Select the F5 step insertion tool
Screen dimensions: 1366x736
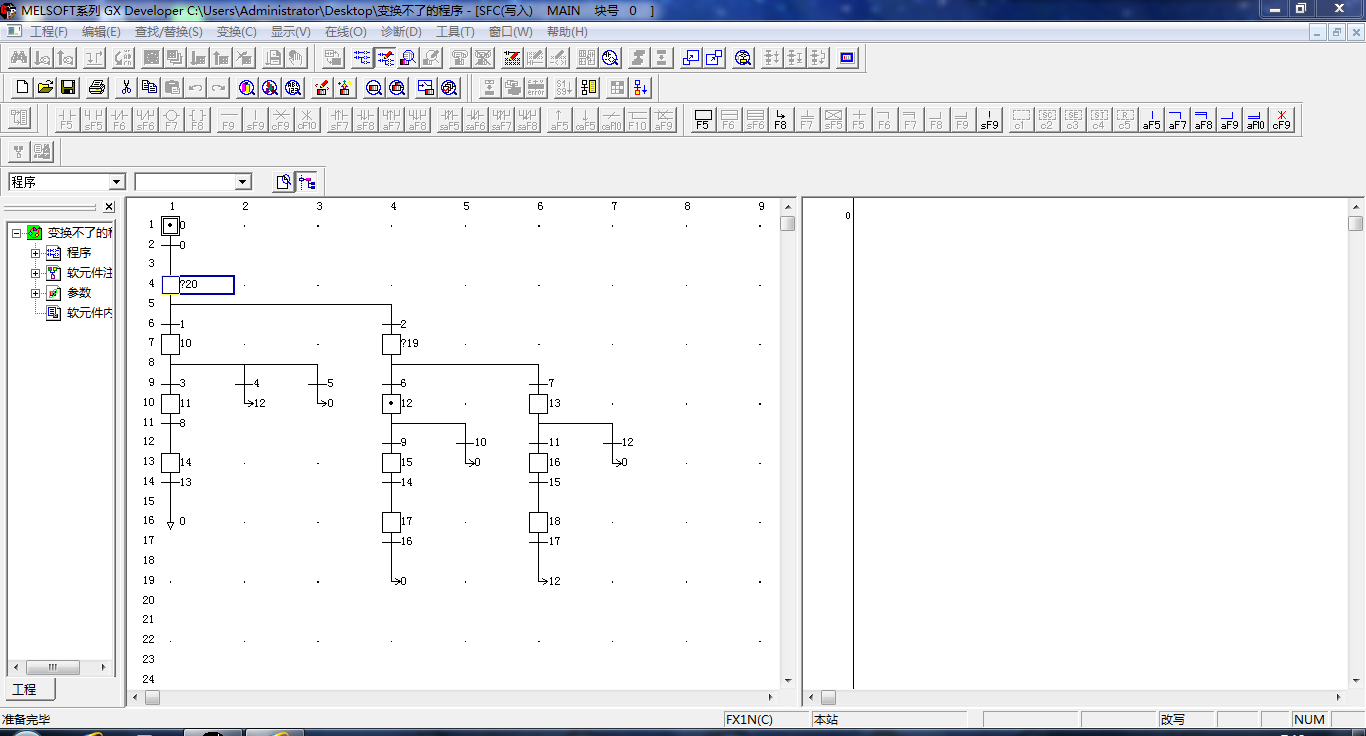703,120
